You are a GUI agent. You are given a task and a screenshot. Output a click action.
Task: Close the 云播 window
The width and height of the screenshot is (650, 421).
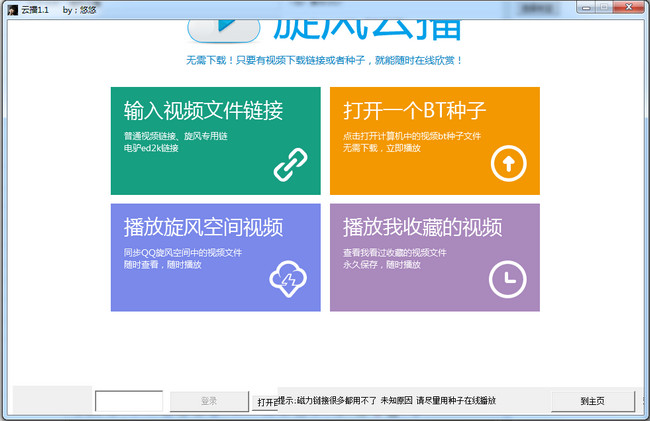[628, 7]
